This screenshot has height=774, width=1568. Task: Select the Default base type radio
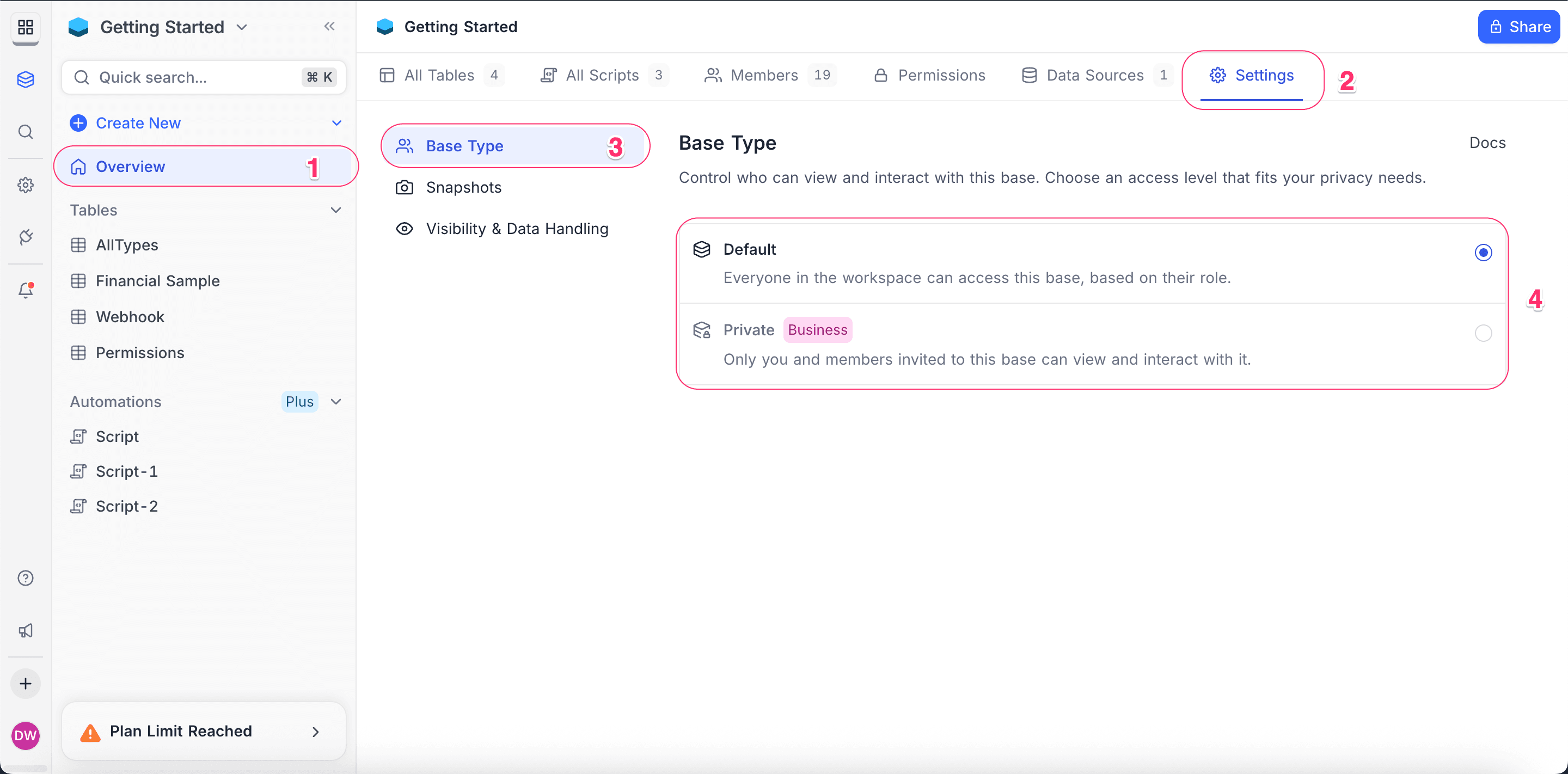point(1483,253)
